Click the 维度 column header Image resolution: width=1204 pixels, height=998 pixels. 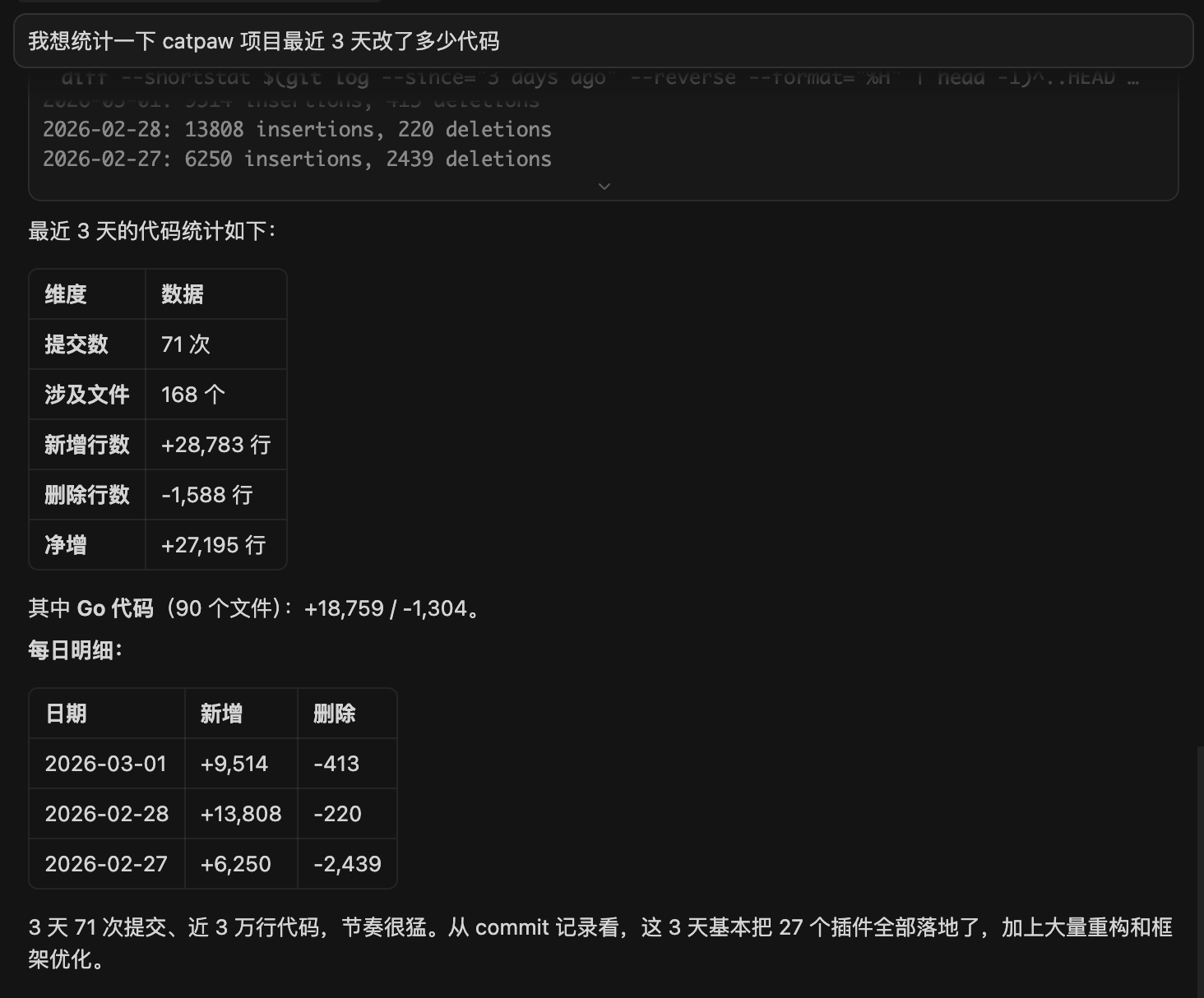point(66,294)
